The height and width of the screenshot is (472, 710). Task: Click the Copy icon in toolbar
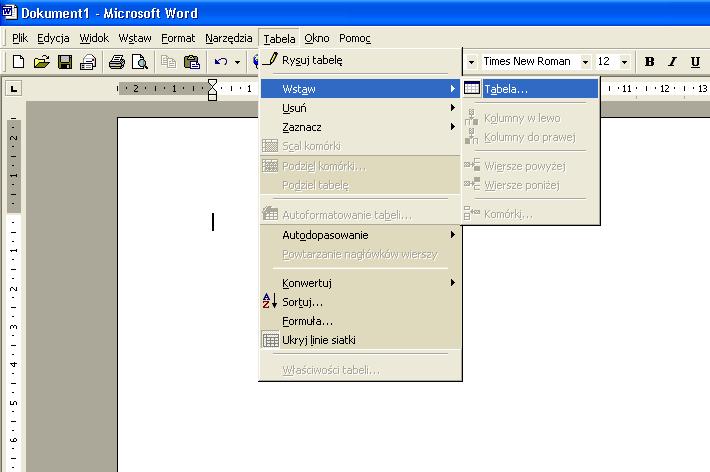(x=168, y=62)
